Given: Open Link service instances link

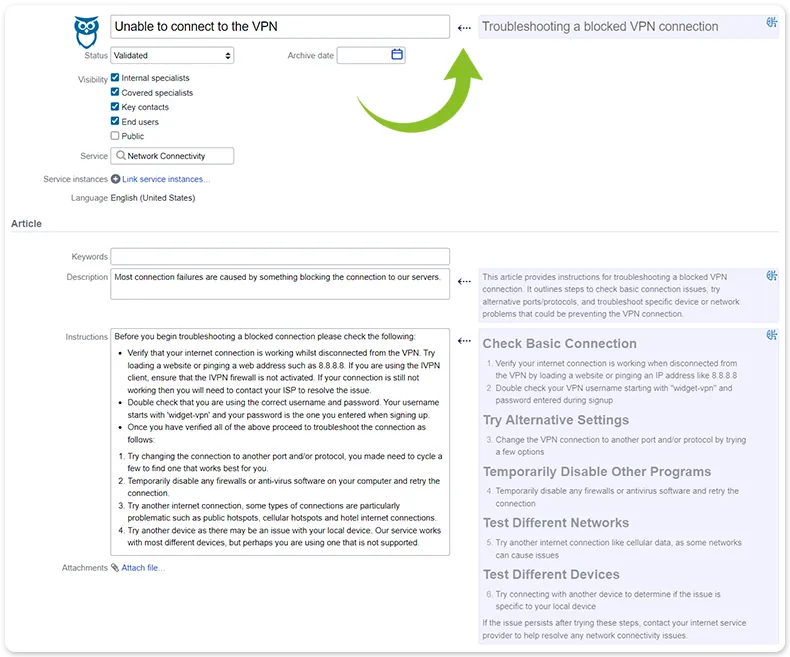Looking at the screenshot, I should pos(166,179).
